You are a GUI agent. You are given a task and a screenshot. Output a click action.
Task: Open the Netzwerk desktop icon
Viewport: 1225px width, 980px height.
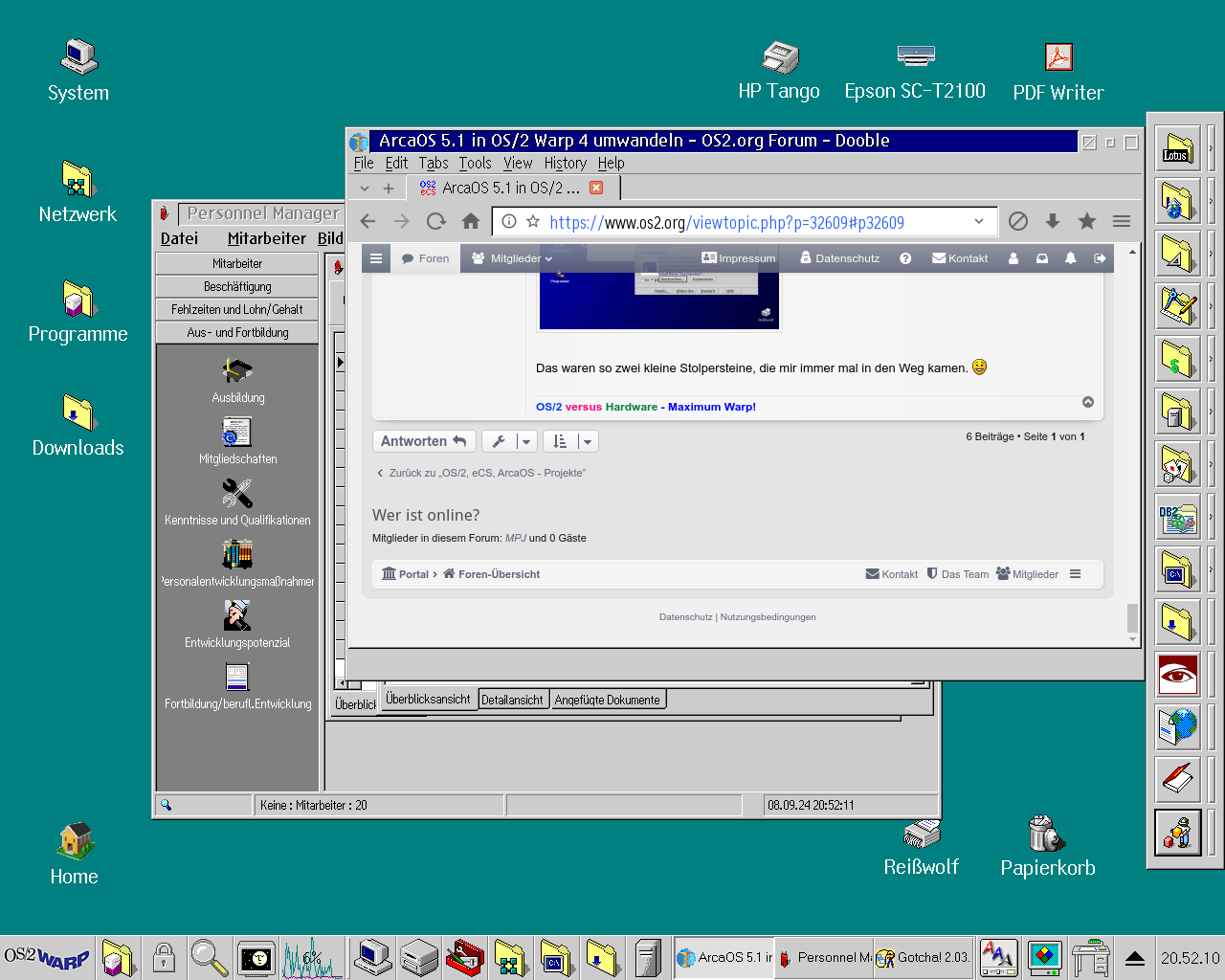click(x=77, y=179)
